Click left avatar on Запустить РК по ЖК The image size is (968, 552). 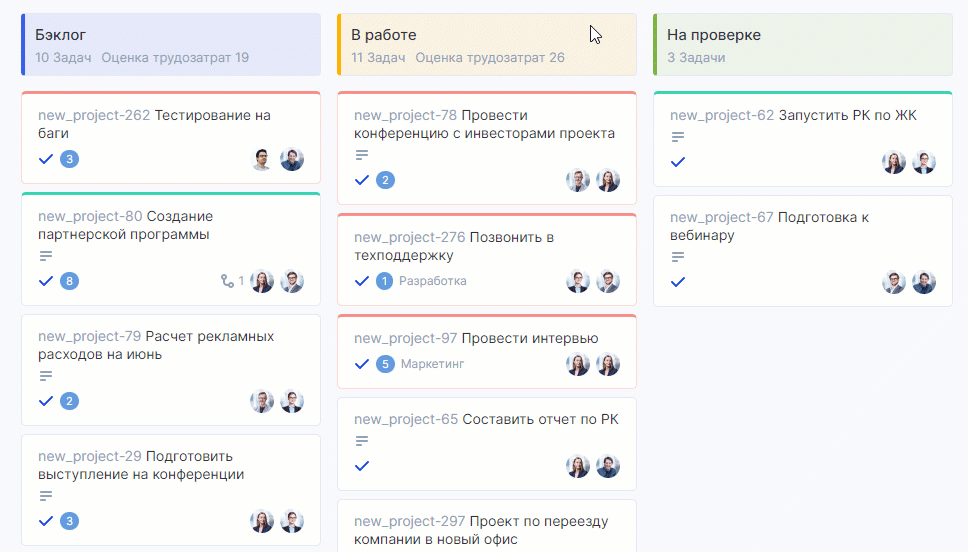(894, 162)
